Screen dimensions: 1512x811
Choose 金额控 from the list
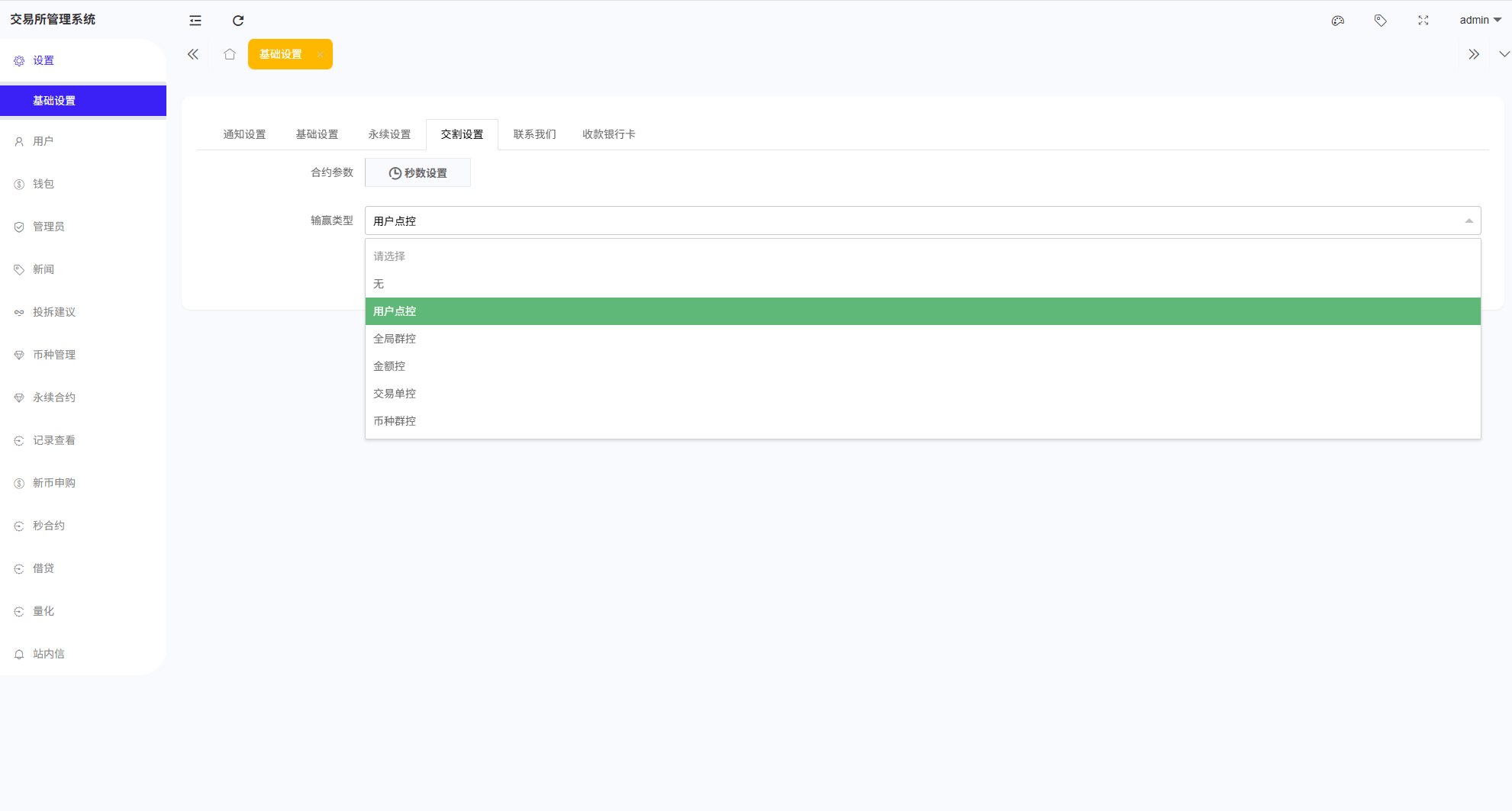389,366
